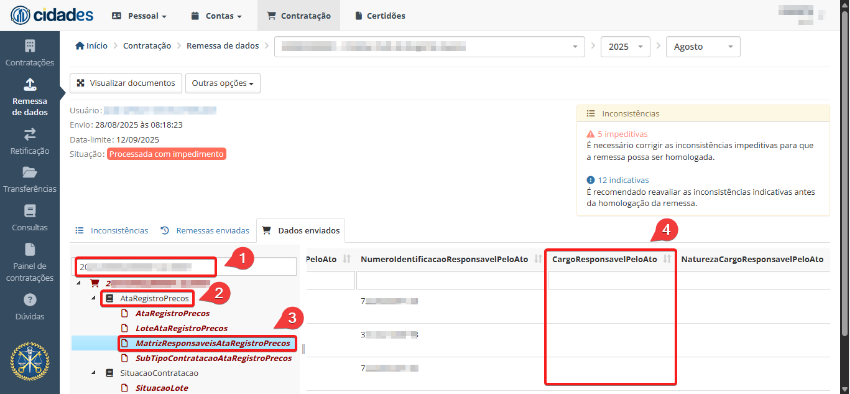Open the Consultas book icon

point(30,211)
